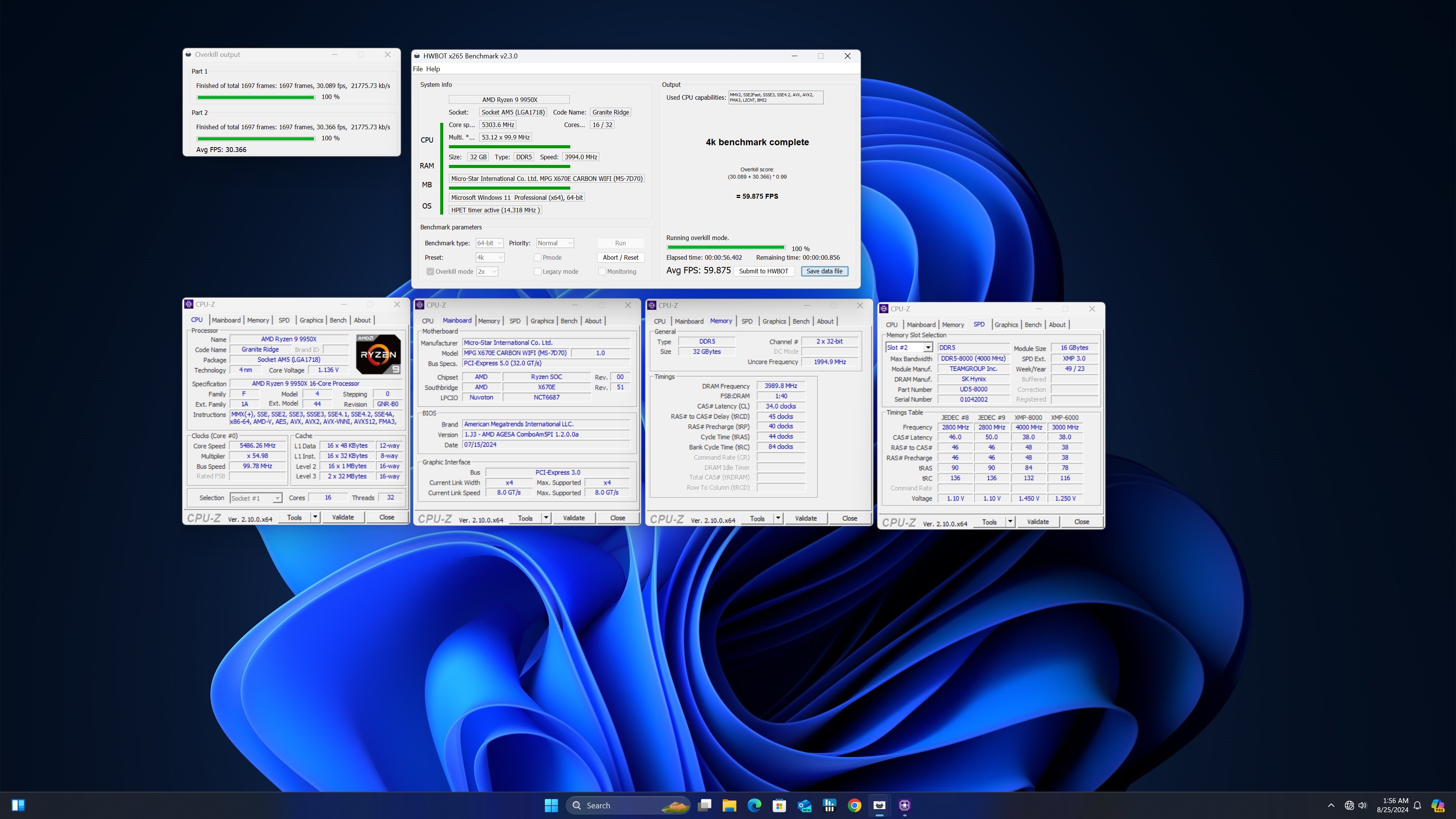Switch to Bench tab in CPU-Z CPU window
The height and width of the screenshot is (819, 1456).
pos(338,320)
